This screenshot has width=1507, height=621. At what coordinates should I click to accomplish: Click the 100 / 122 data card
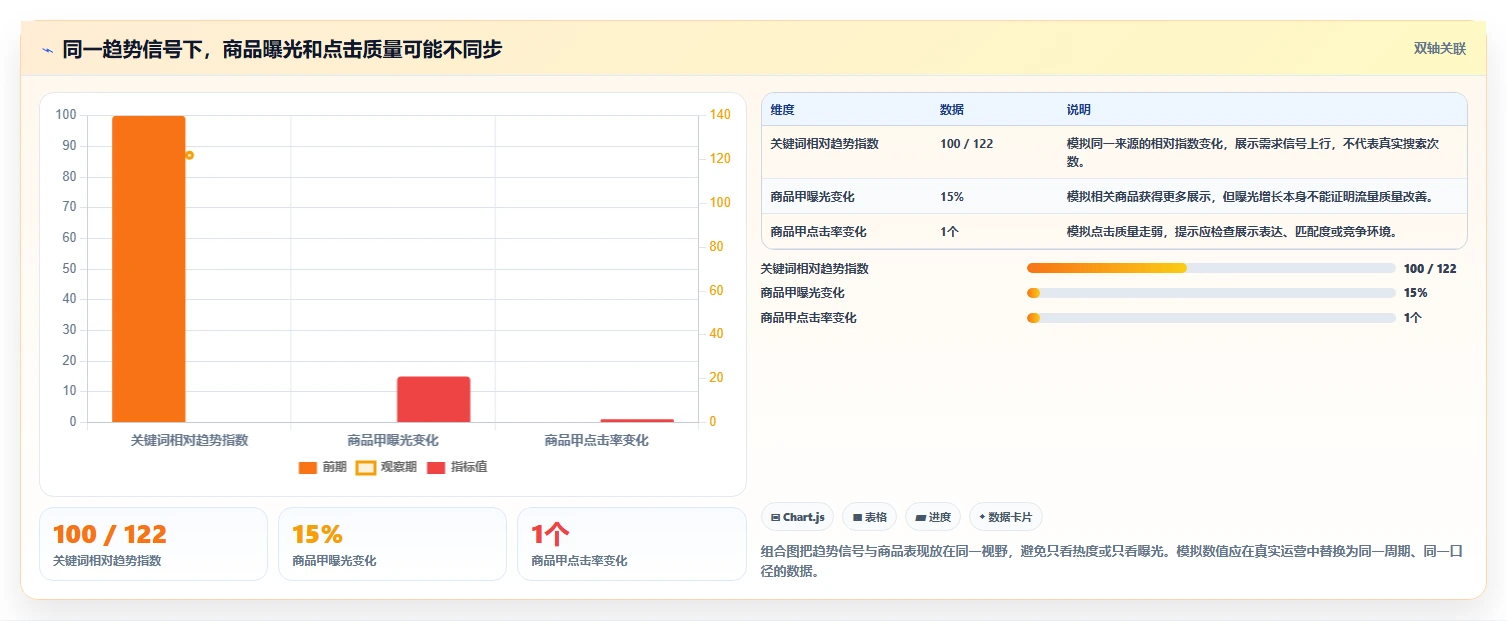pos(153,544)
